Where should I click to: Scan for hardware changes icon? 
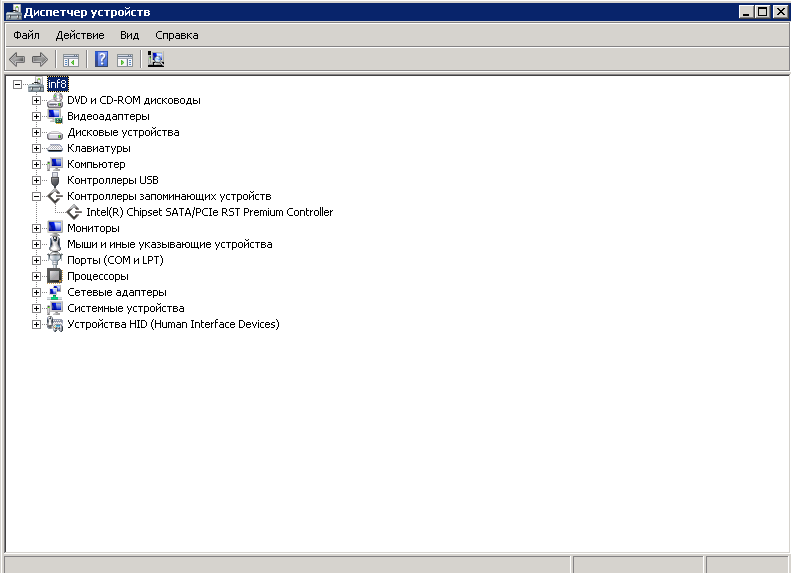pyautogui.click(x=155, y=60)
